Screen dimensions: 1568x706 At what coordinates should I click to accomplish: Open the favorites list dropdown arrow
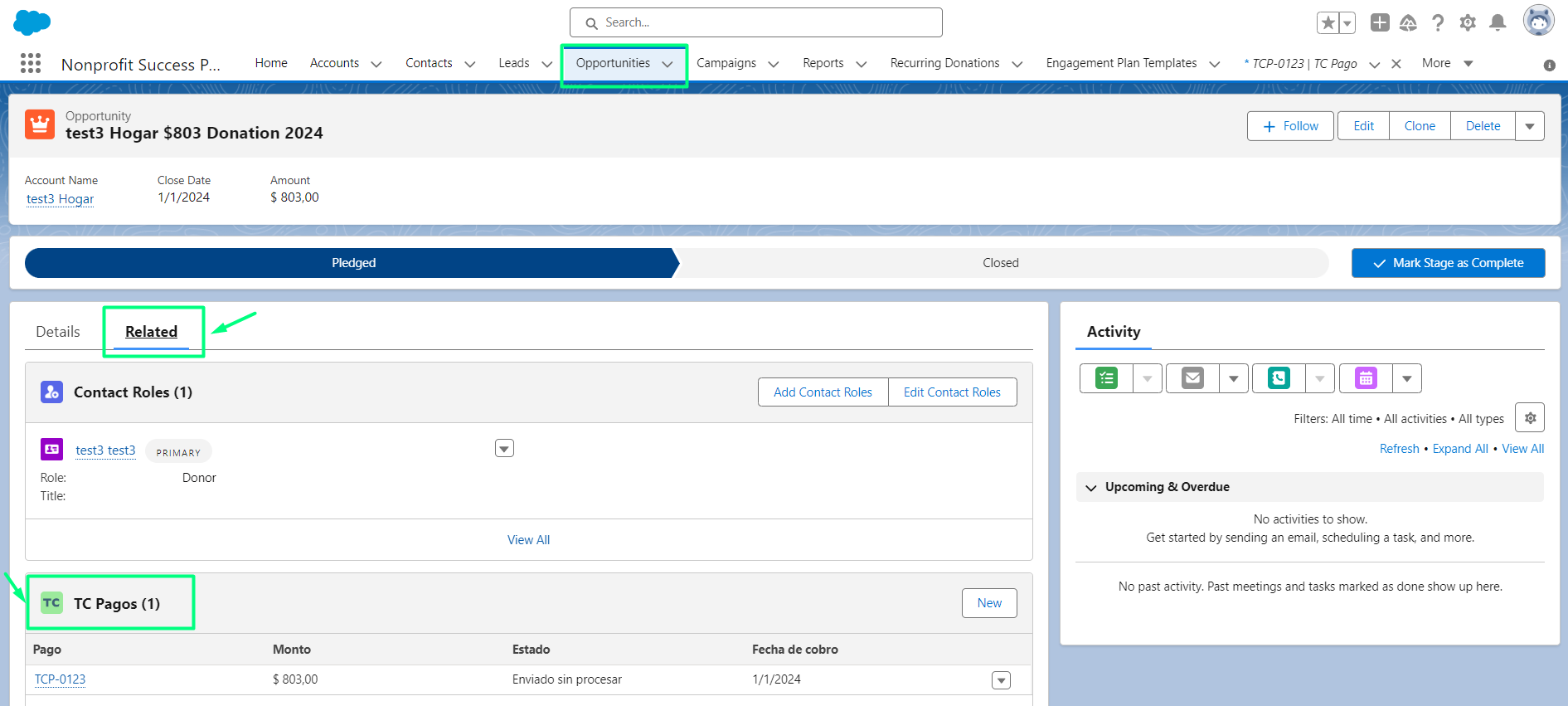coord(1347,23)
